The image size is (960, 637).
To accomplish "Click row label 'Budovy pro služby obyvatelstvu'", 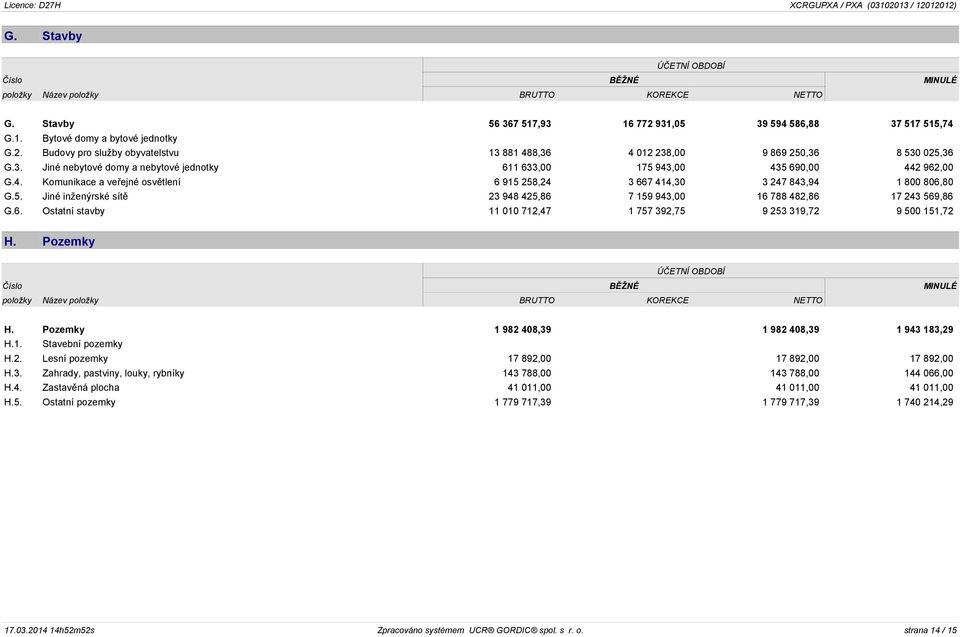I will [x=110, y=153].
